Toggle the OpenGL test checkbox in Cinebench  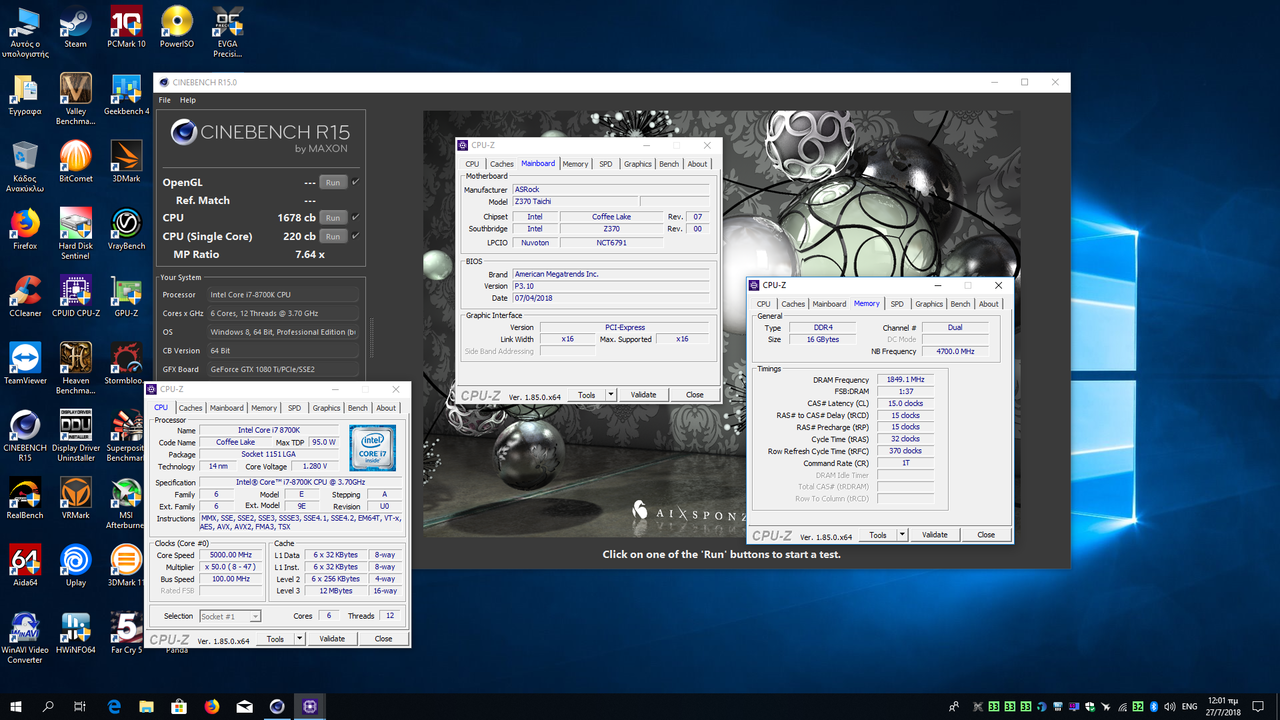pyautogui.click(x=355, y=182)
